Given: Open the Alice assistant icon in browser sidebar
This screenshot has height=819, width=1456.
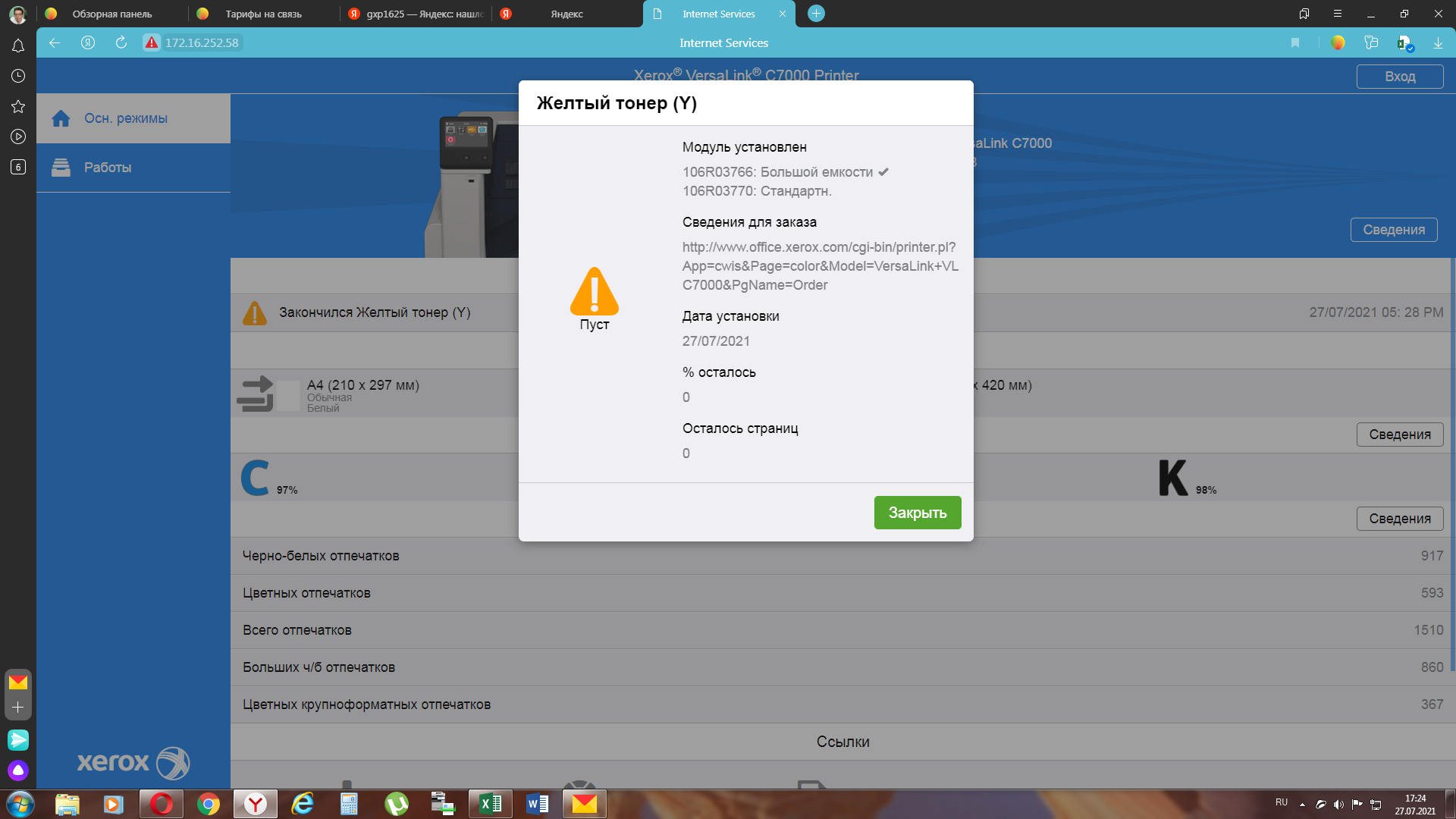Looking at the screenshot, I should click(18, 770).
